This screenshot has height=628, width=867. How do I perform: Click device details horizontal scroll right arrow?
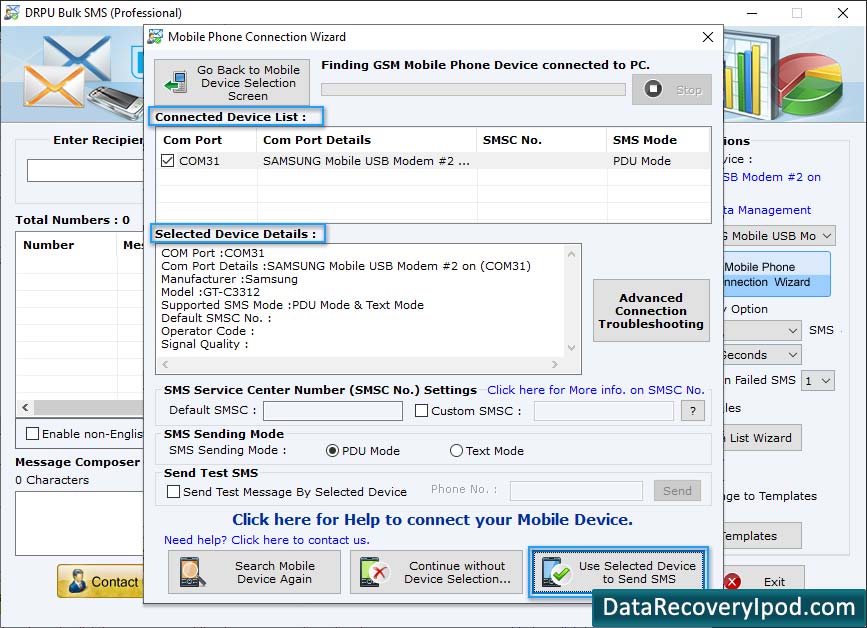click(555, 364)
